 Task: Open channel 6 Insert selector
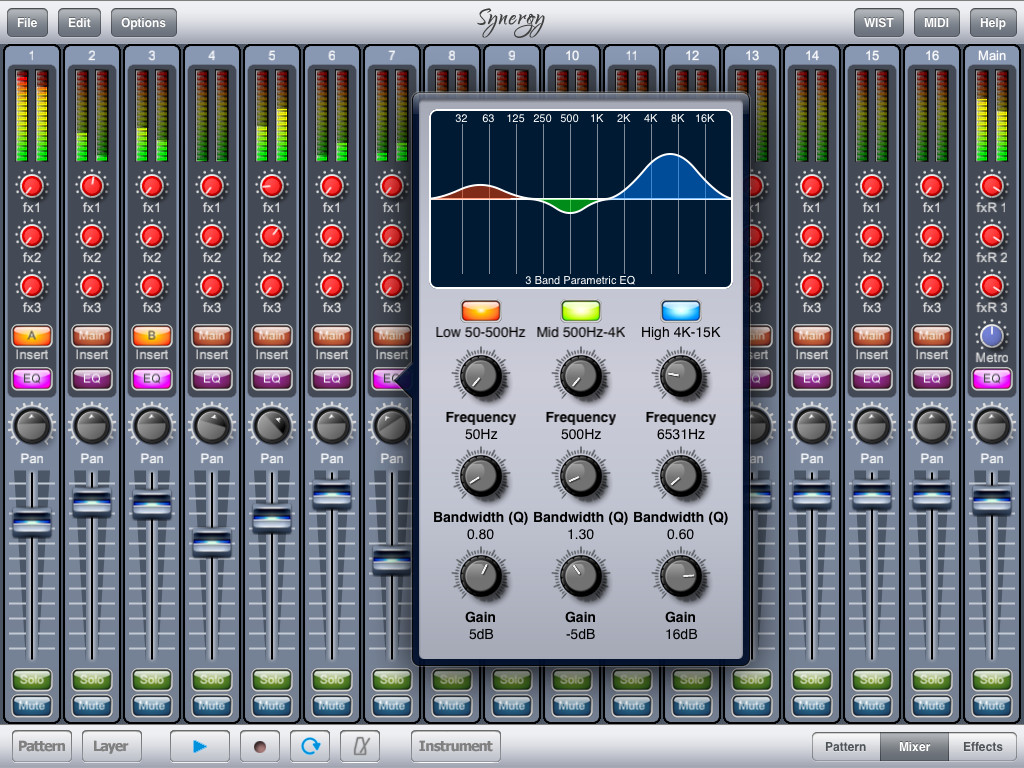pos(332,336)
